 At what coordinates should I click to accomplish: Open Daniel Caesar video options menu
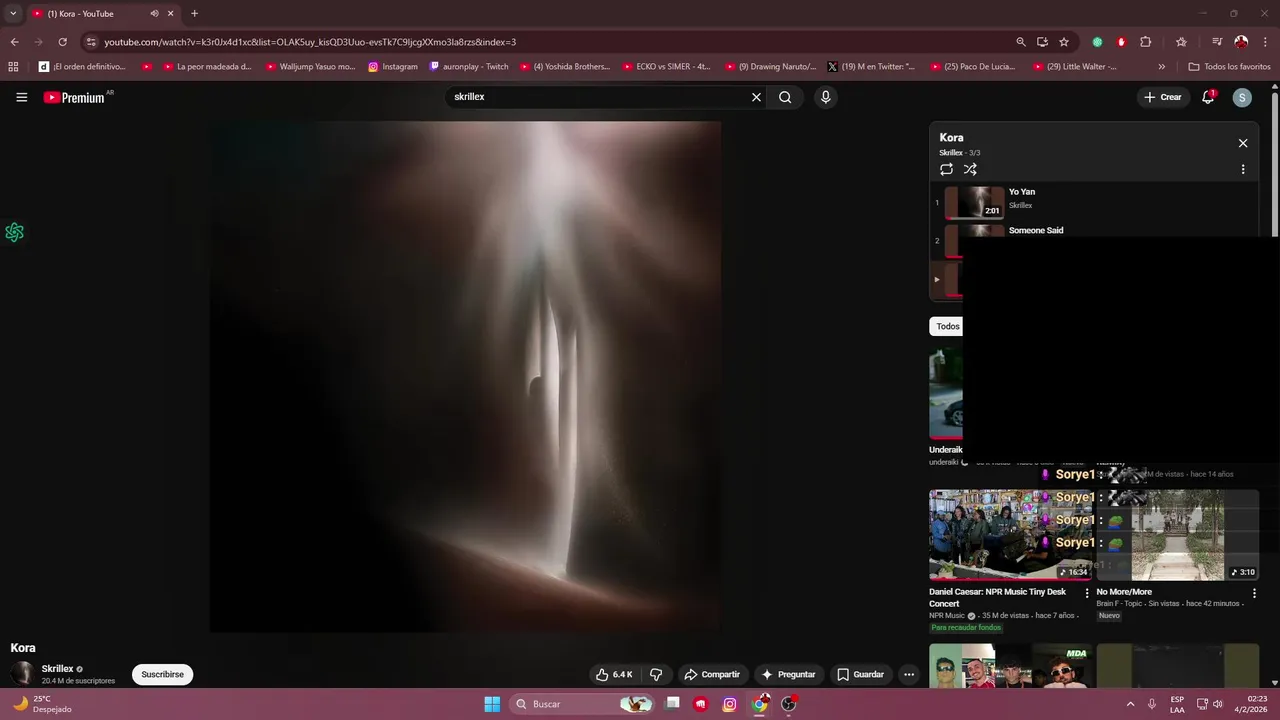[x=1087, y=593]
